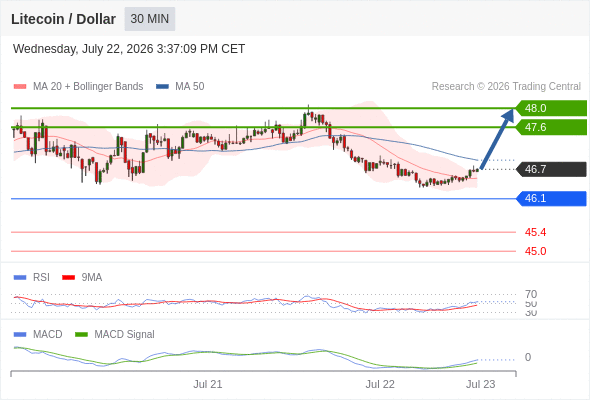Click the MA 50 legend label
Viewport: 590px width, 400px height.
(x=190, y=87)
